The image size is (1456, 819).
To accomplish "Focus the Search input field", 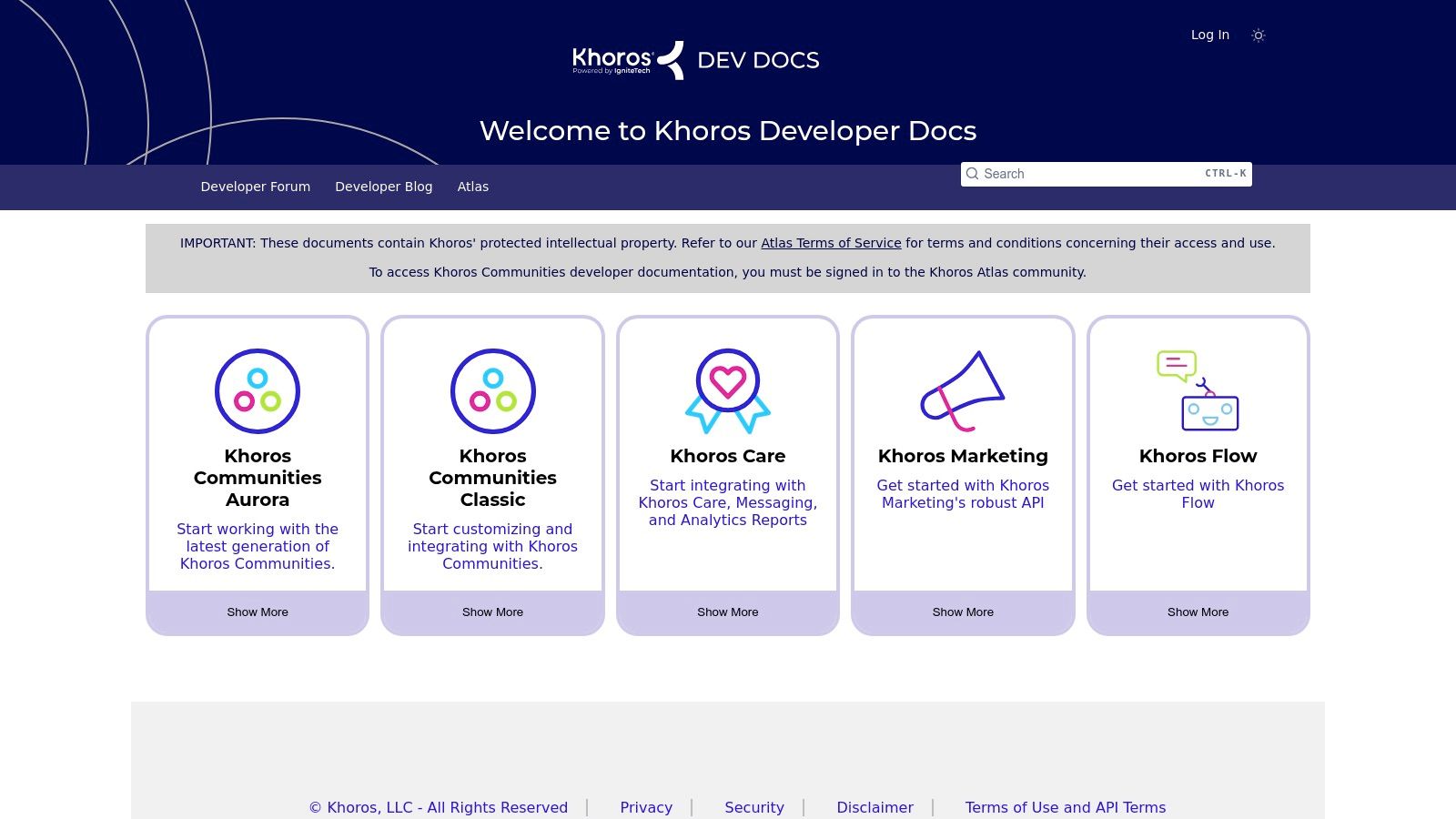I will click(x=1092, y=174).
